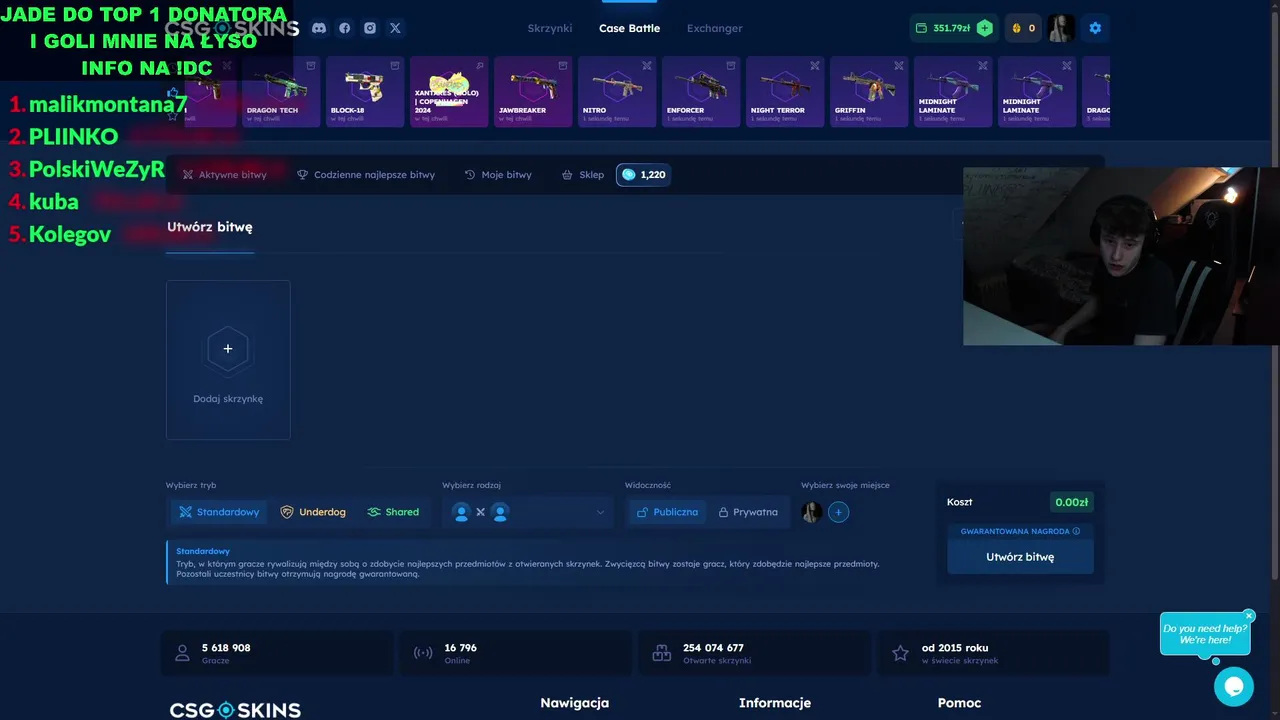
Task: Open the Xantares Copenhagen 2024 drop card
Action: [449, 92]
